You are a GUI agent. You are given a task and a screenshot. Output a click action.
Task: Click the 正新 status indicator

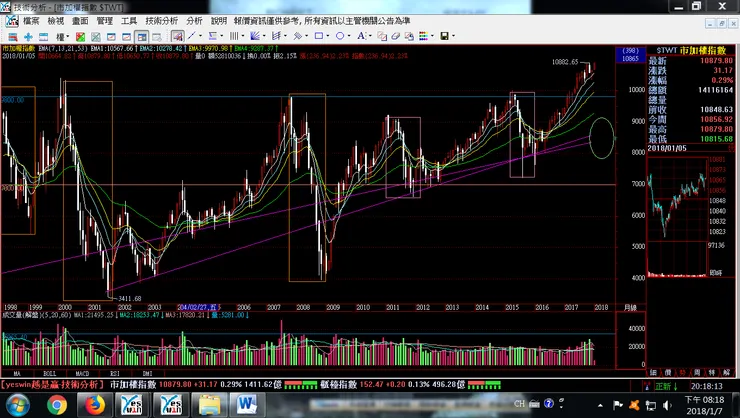(x=666, y=386)
